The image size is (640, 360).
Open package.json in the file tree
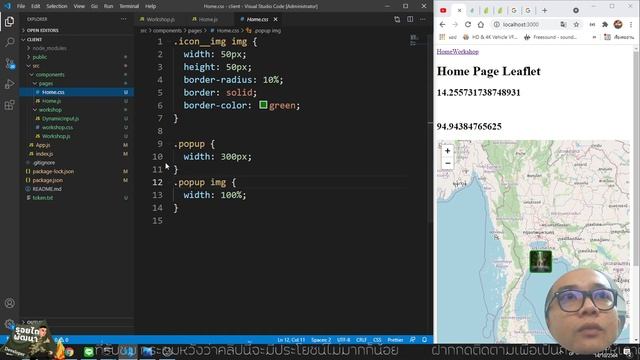tap(48, 180)
